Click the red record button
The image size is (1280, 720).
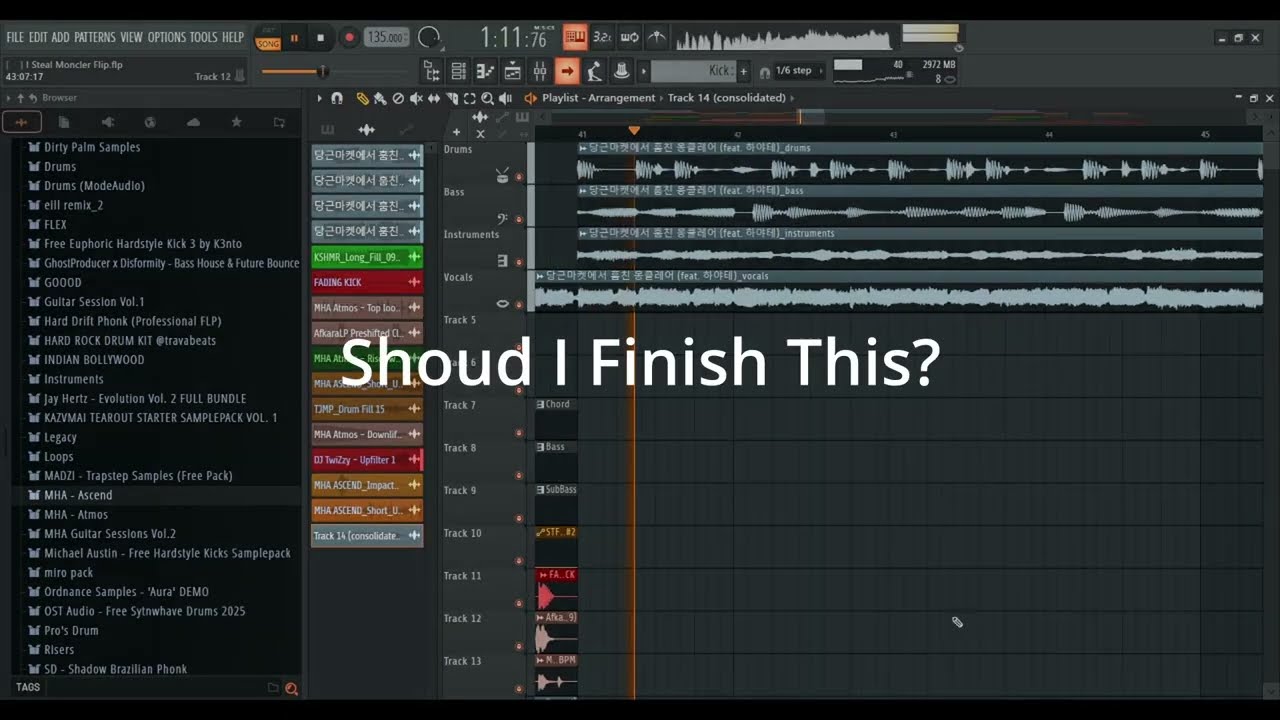pyautogui.click(x=349, y=38)
